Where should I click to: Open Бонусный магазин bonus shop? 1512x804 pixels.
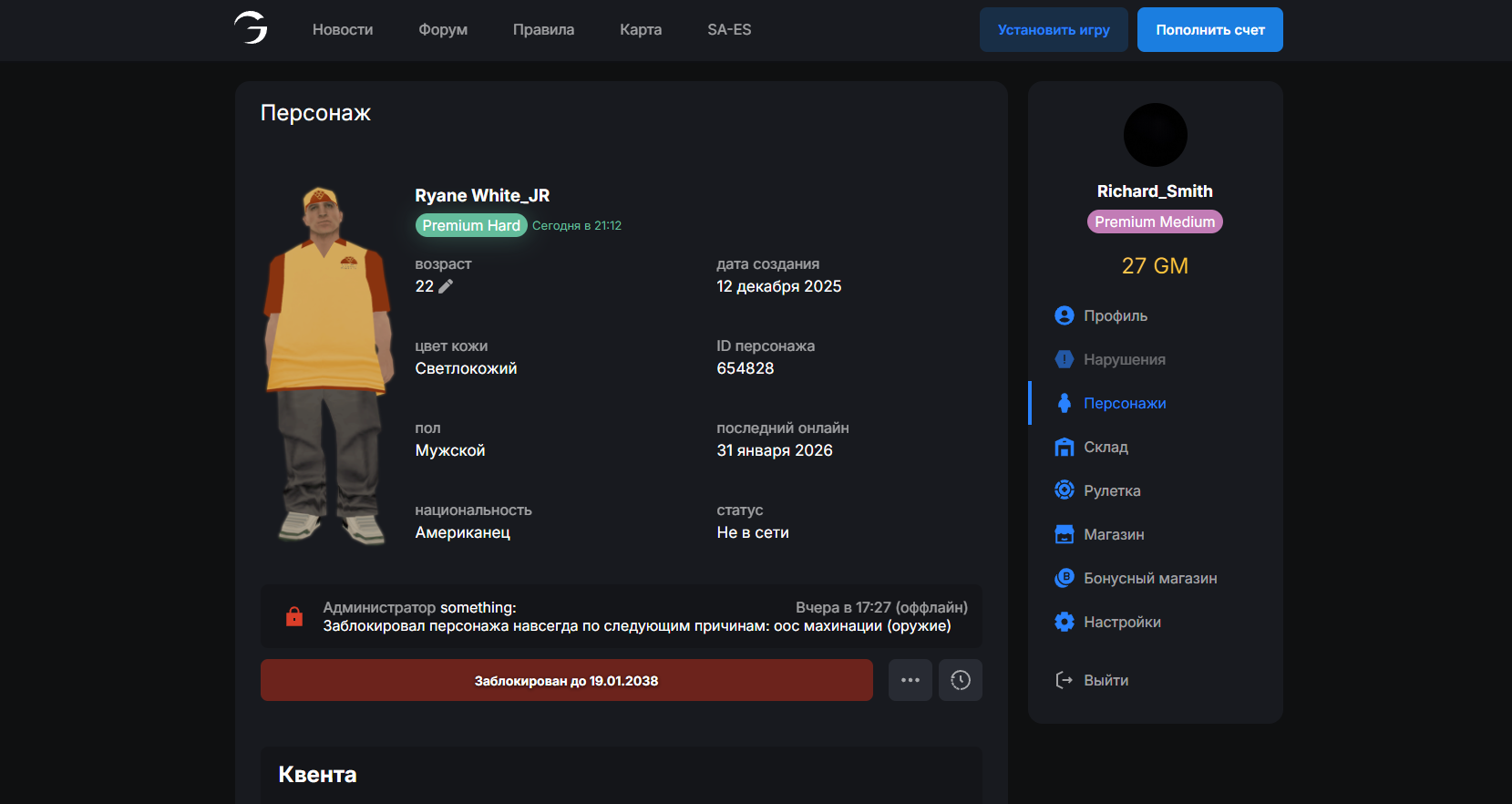pyautogui.click(x=1149, y=578)
